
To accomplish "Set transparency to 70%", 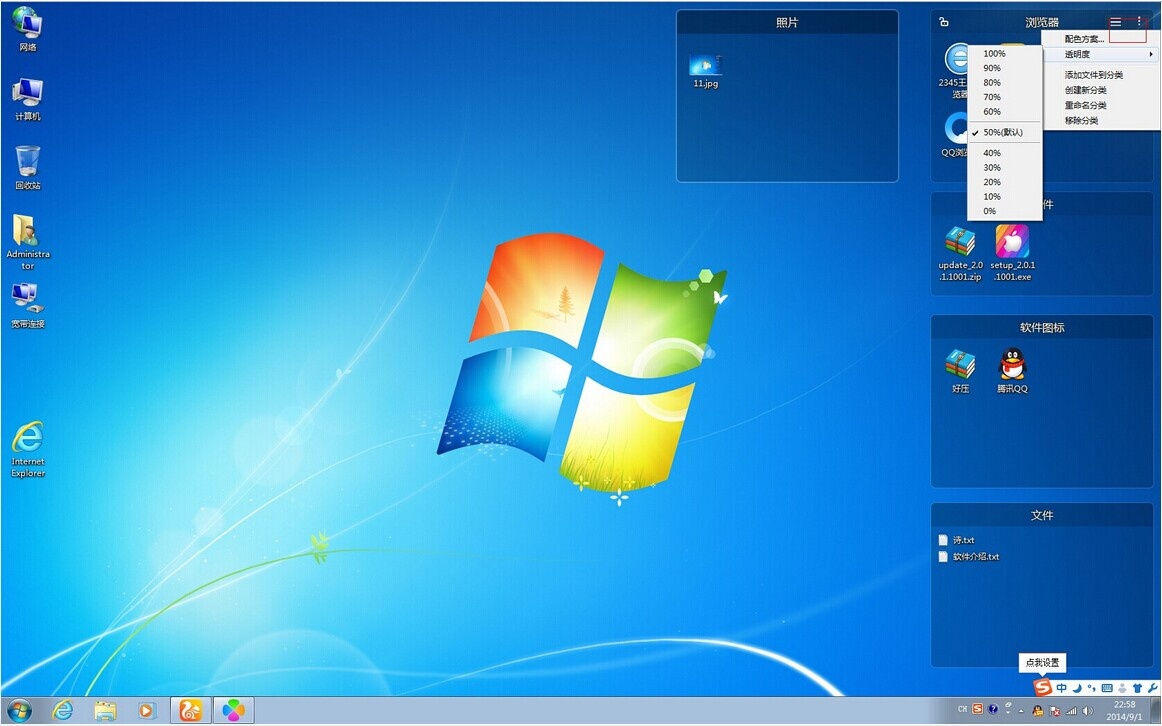I will point(1005,97).
